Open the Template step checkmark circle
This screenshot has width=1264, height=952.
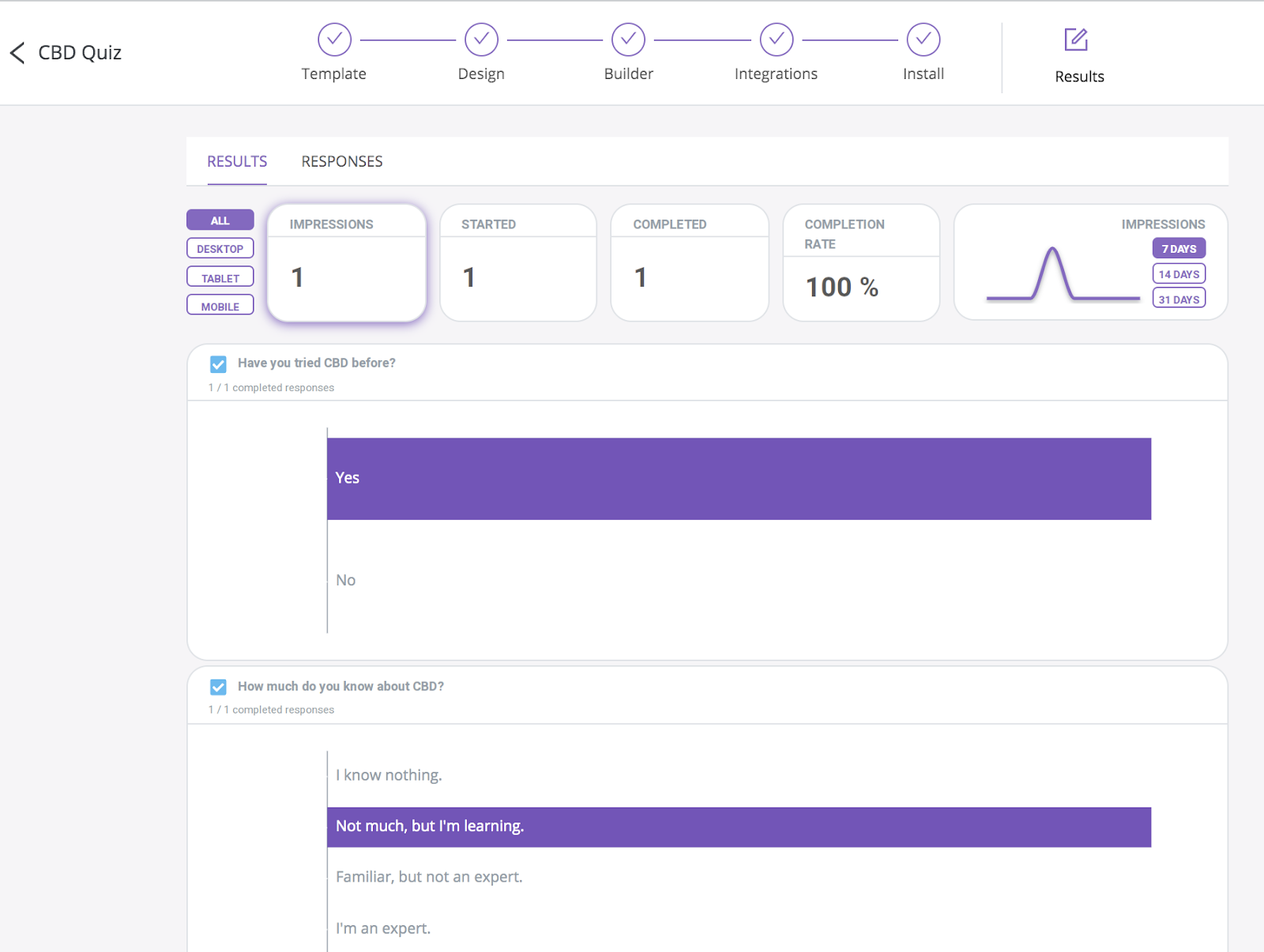(x=334, y=40)
